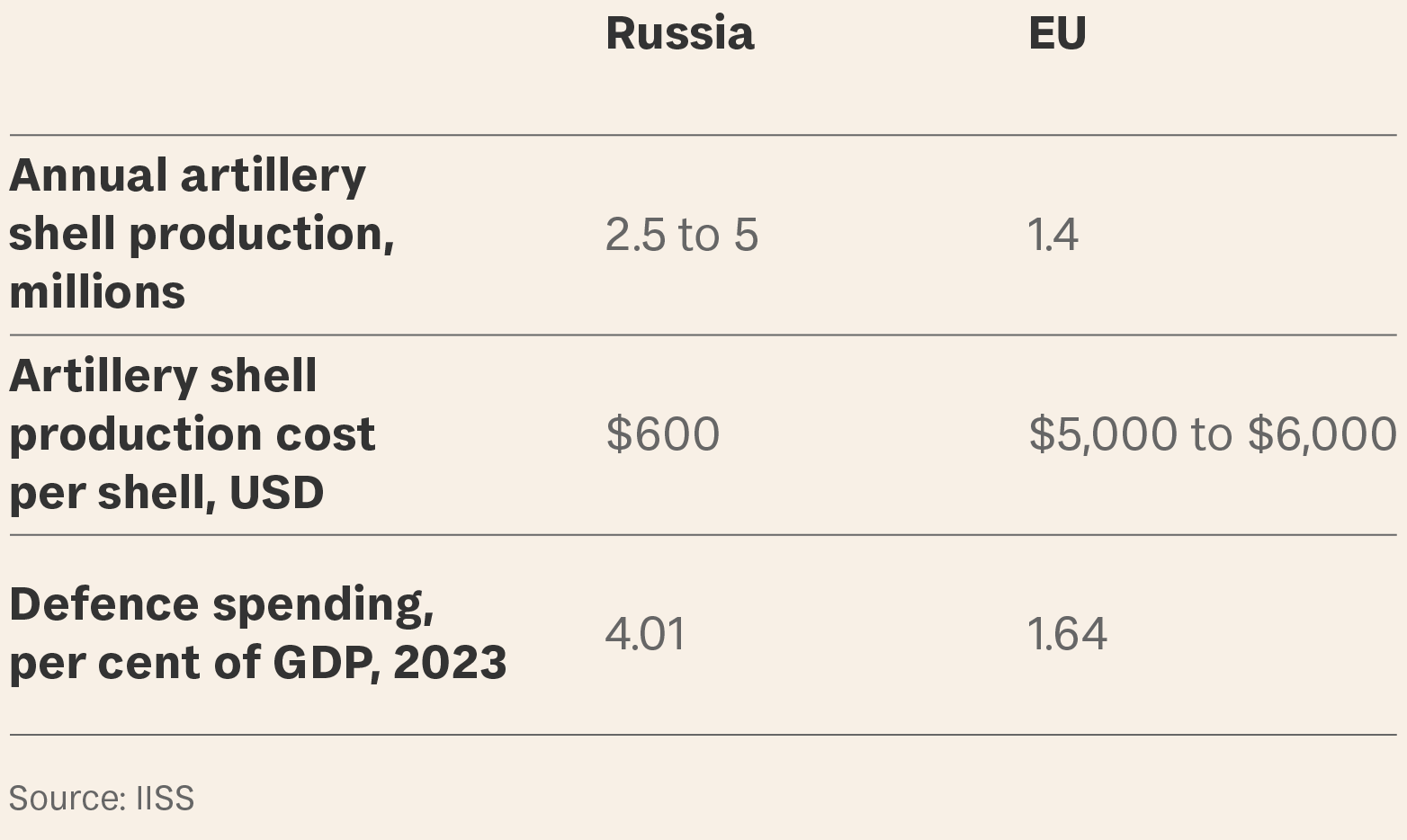The image size is (1407, 840).
Task: Click the EU column header
Action: pos(1057,33)
